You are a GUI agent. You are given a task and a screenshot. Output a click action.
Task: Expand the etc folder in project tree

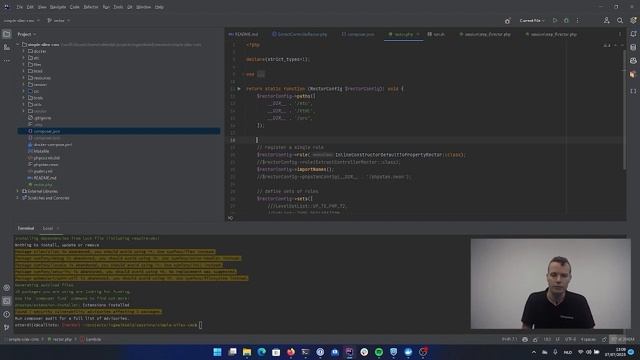24,58
